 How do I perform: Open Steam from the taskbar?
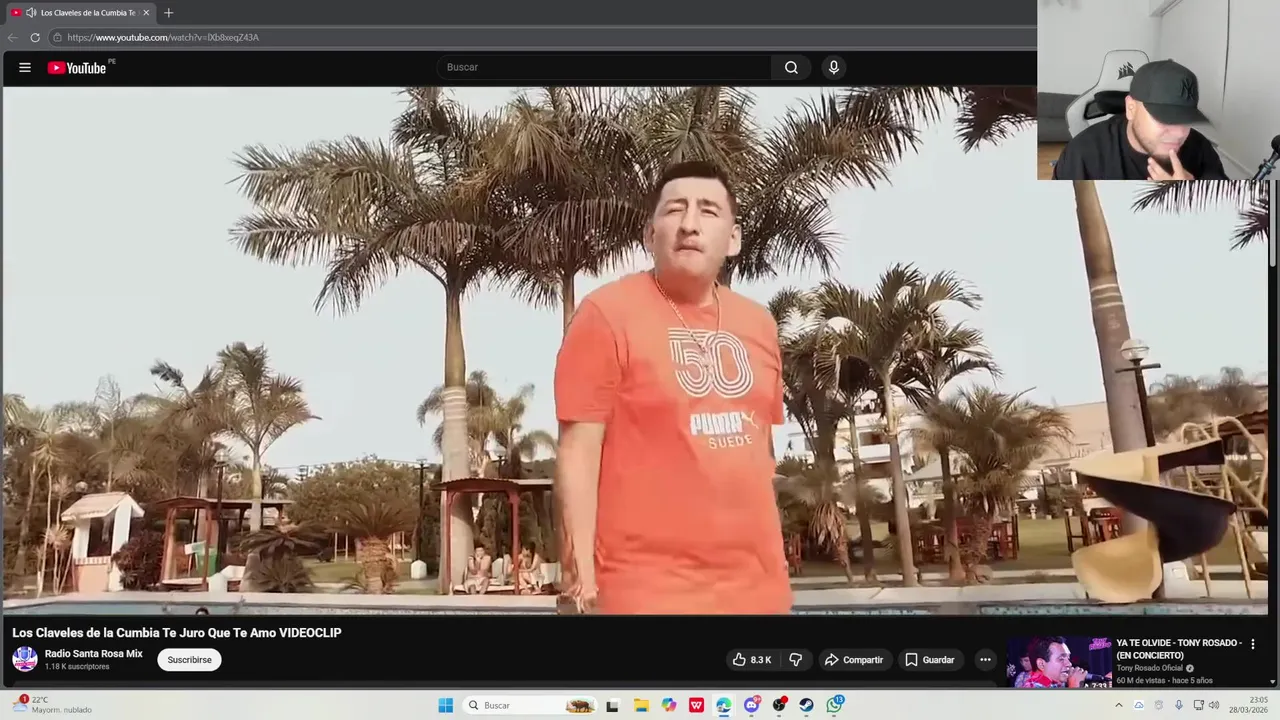[806, 705]
